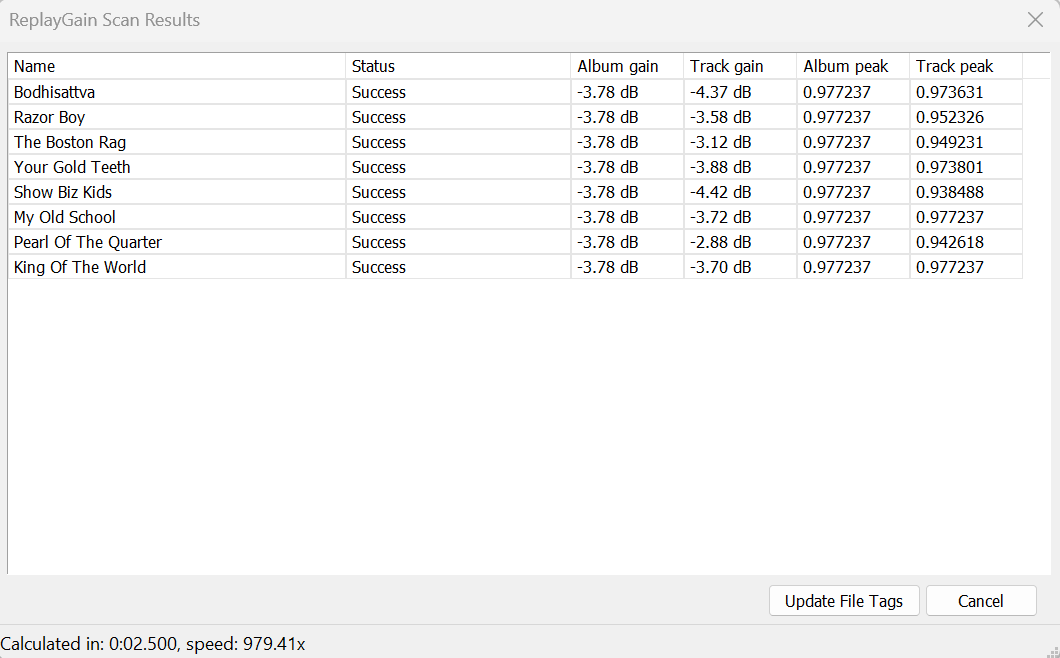Select the Razor Boy track row
The width and height of the screenshot is (1060, 658).
515,117
